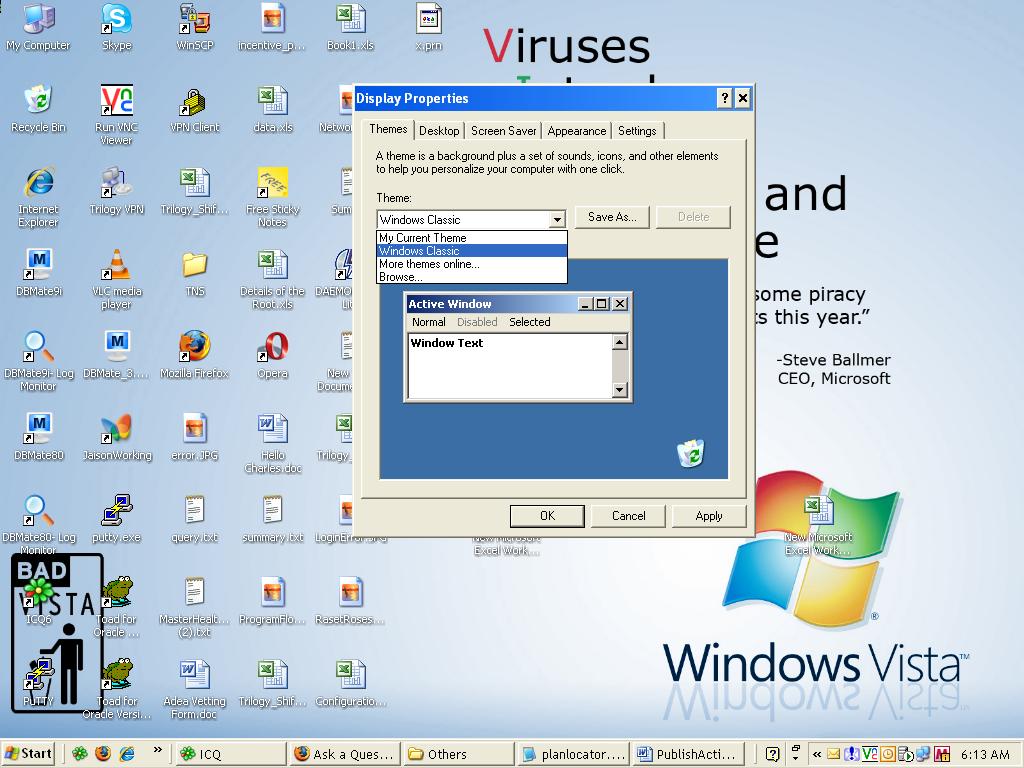Select the putty.exe desktop icon
Screen dimensions: 1024x768
point(116,518)
